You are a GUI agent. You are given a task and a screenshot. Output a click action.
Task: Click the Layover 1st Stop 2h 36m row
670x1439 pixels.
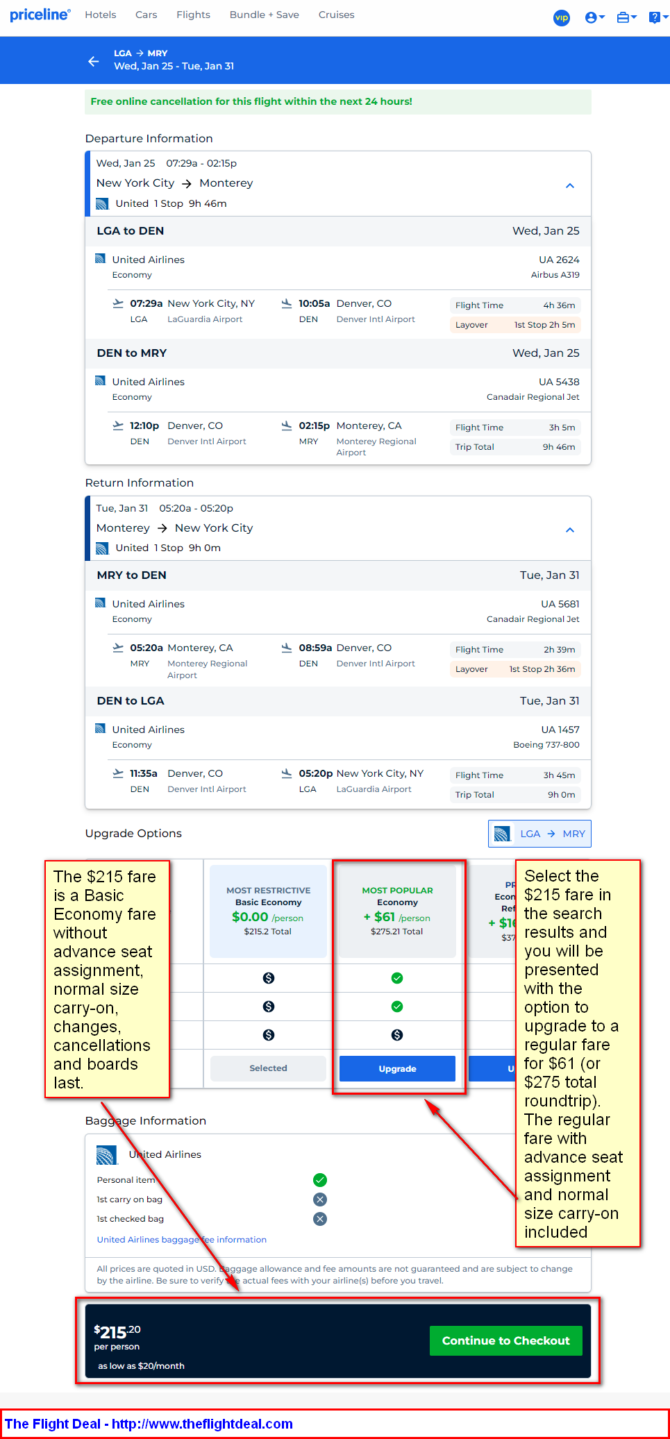click(515, 669)
